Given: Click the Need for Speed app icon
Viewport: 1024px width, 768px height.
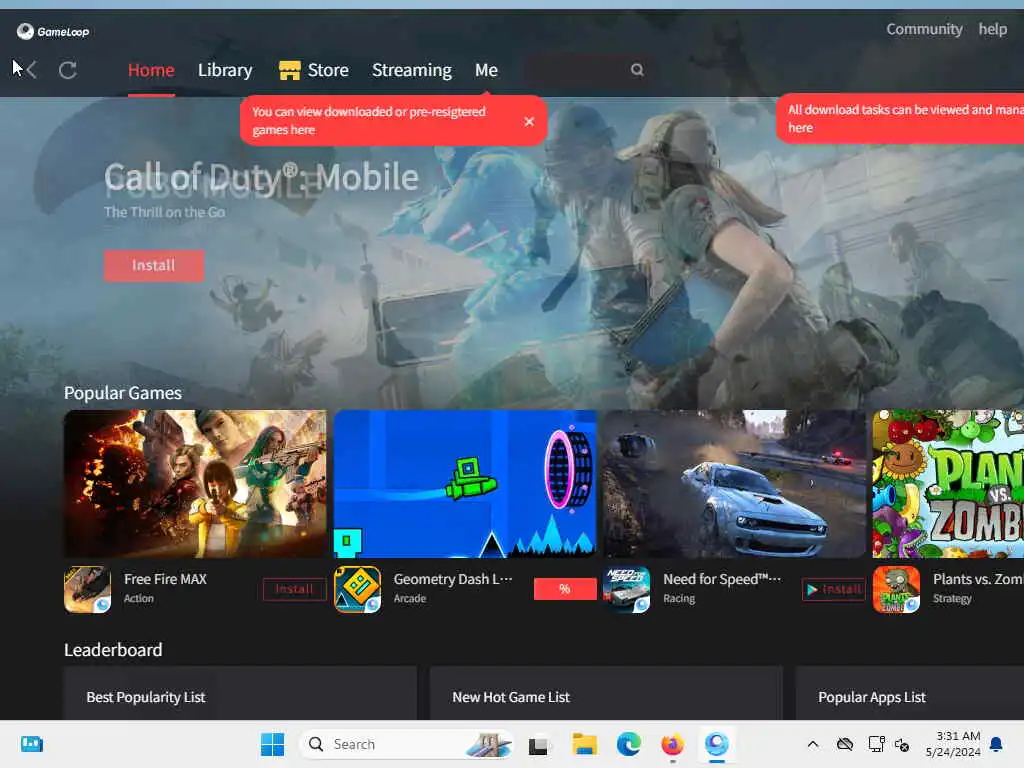Looking at the screenshot, I should [627, 589].
